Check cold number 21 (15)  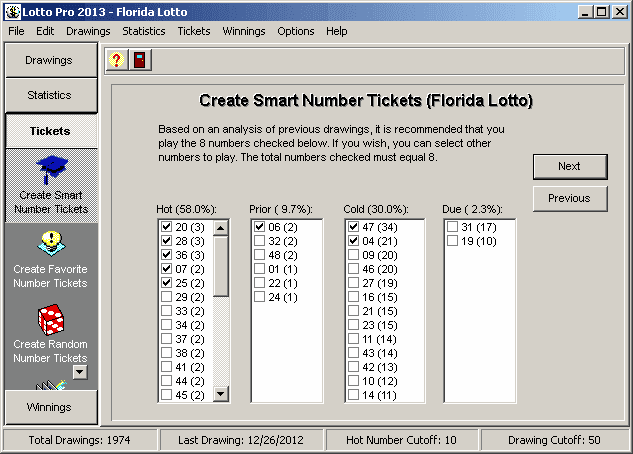[x=354, y=311]
